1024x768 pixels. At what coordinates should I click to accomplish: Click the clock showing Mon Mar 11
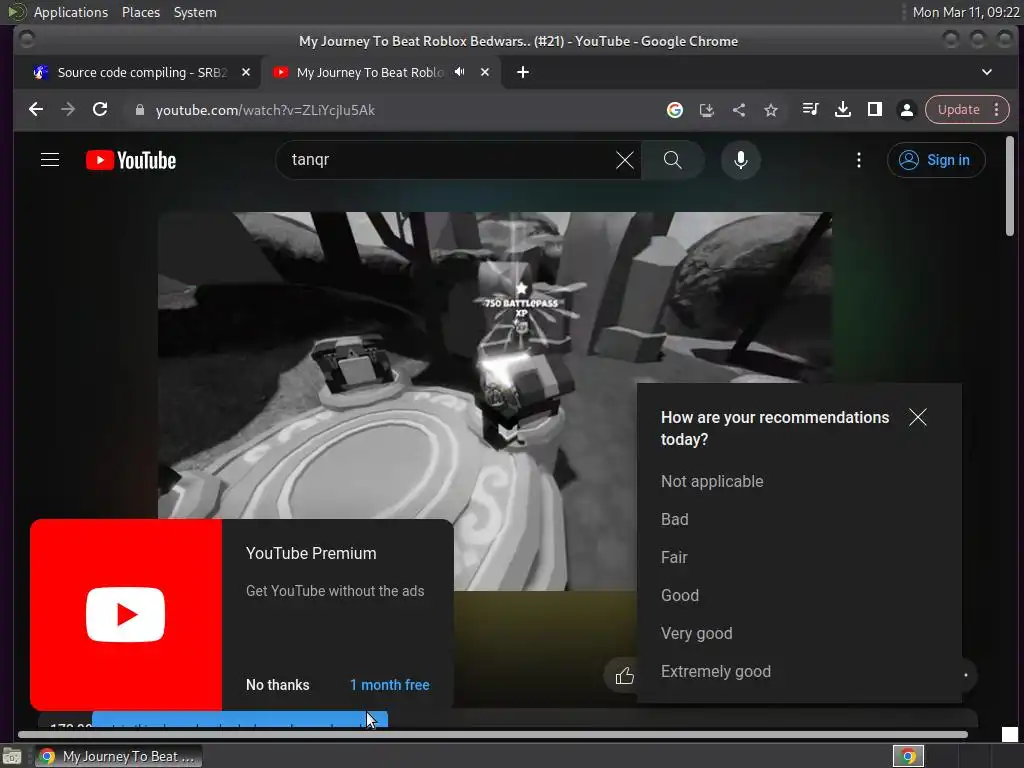(x=966, y=12)
